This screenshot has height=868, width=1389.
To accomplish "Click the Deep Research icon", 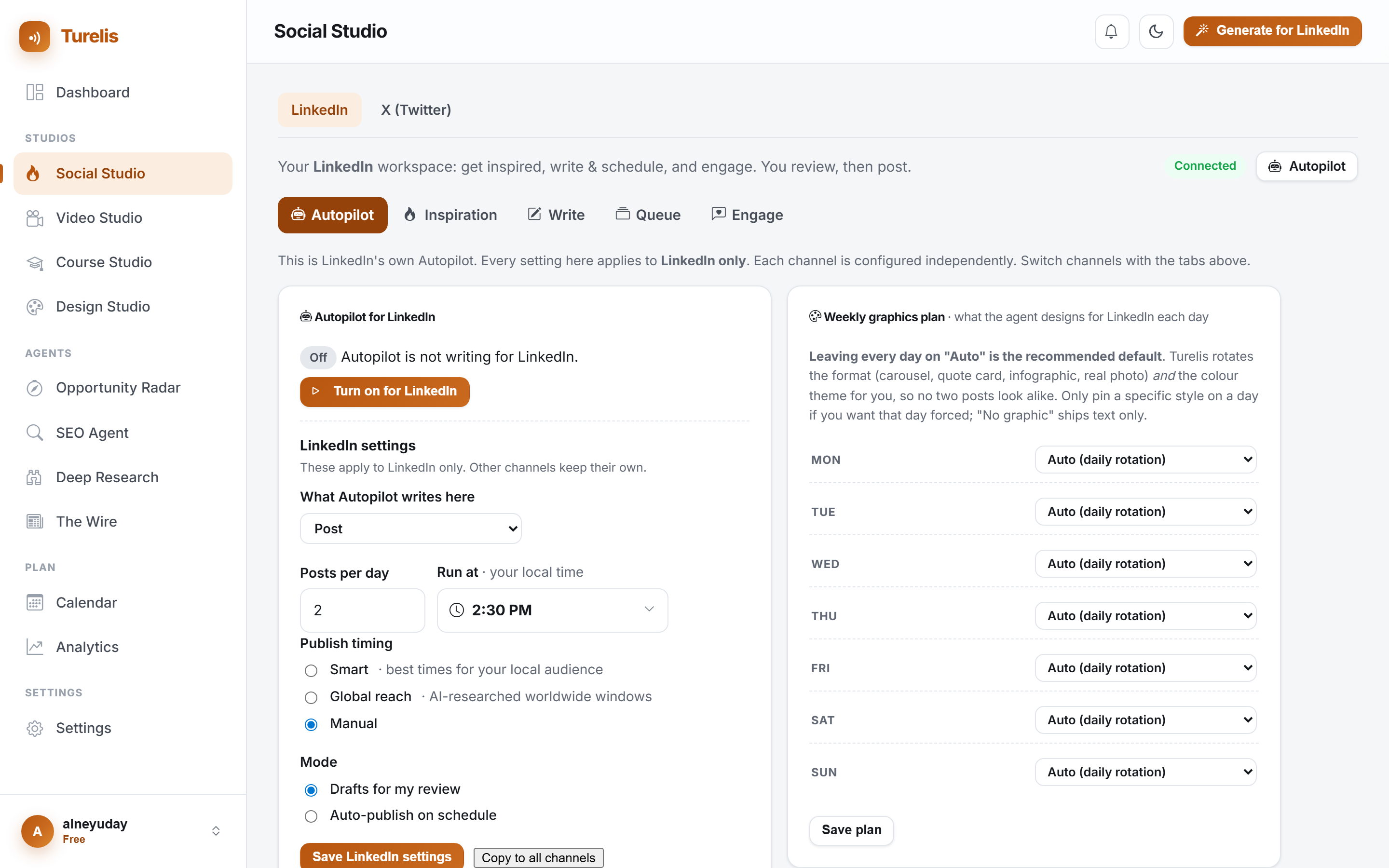I will [34, 477].
